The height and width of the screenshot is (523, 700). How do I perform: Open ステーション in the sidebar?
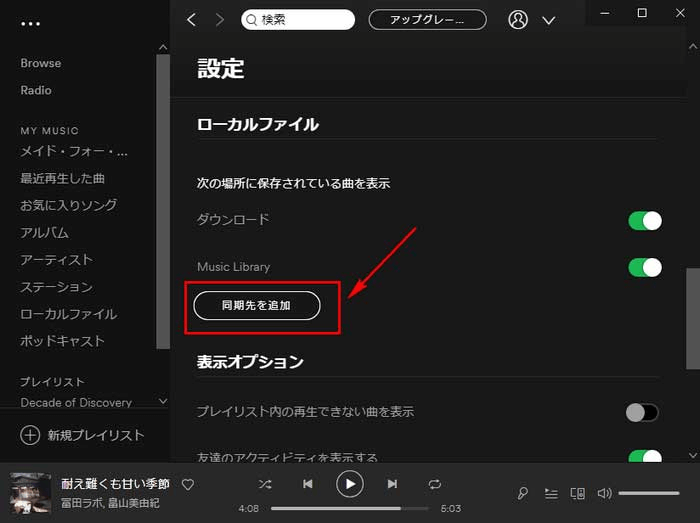pyautogui.click(x=57, y=287)
